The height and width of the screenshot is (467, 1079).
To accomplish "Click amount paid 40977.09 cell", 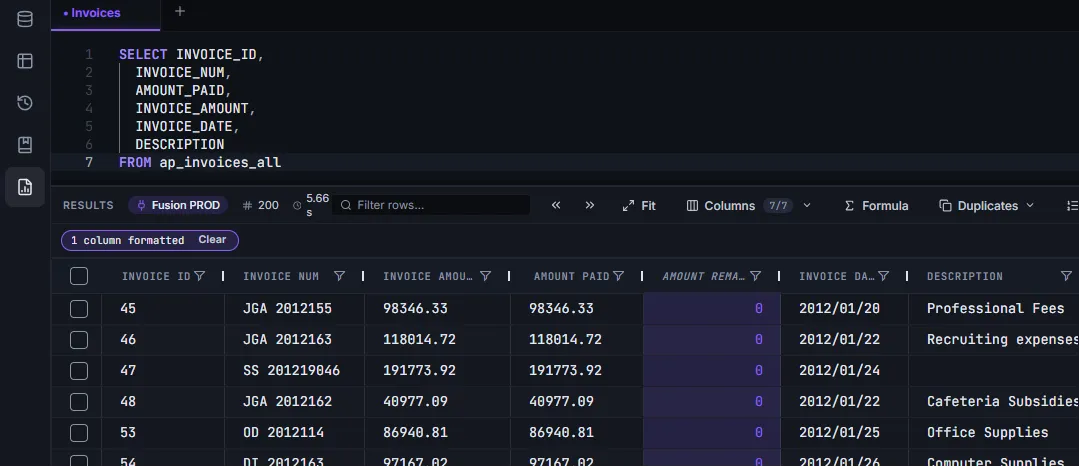I will click(561, 402).
